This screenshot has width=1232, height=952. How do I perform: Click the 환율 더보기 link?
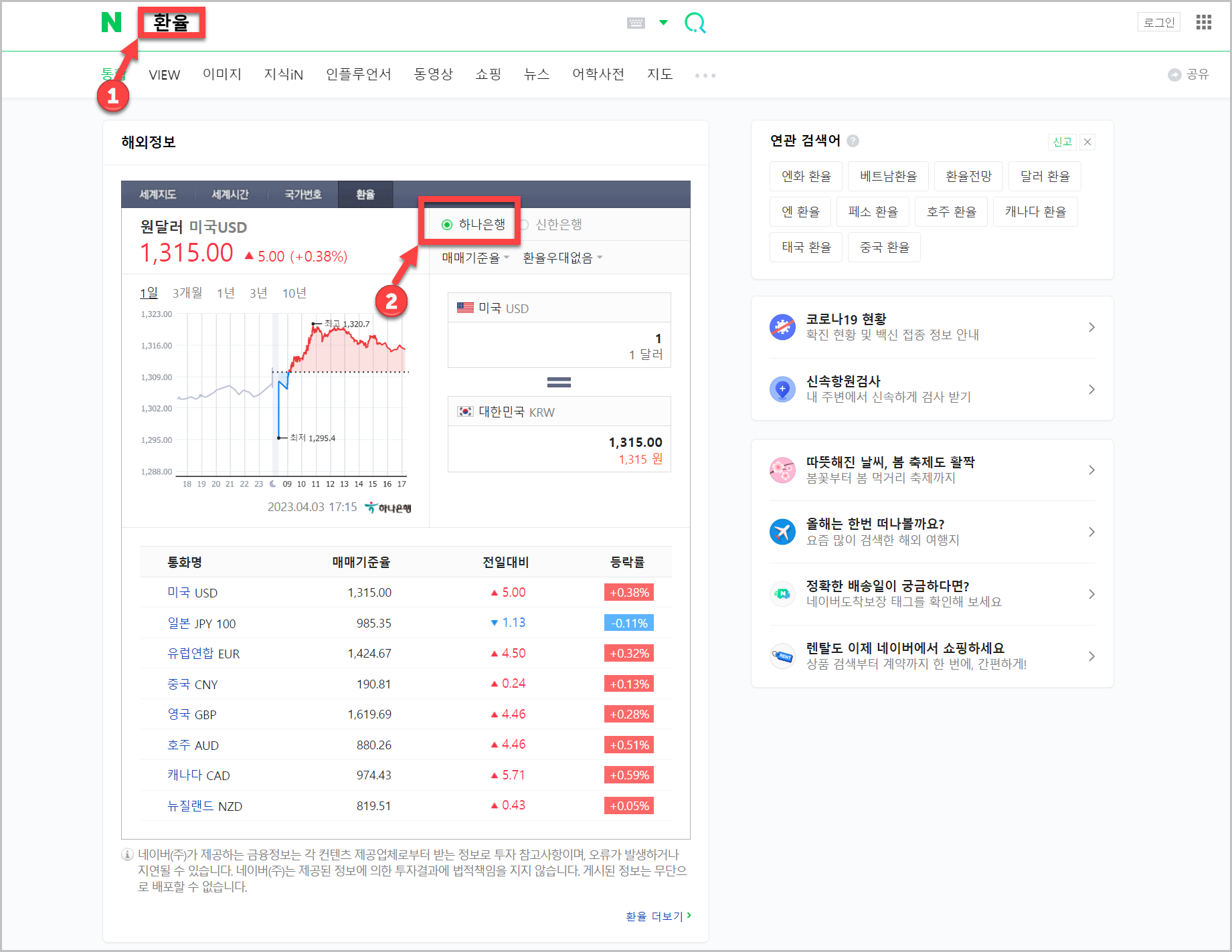click(658, 916)
